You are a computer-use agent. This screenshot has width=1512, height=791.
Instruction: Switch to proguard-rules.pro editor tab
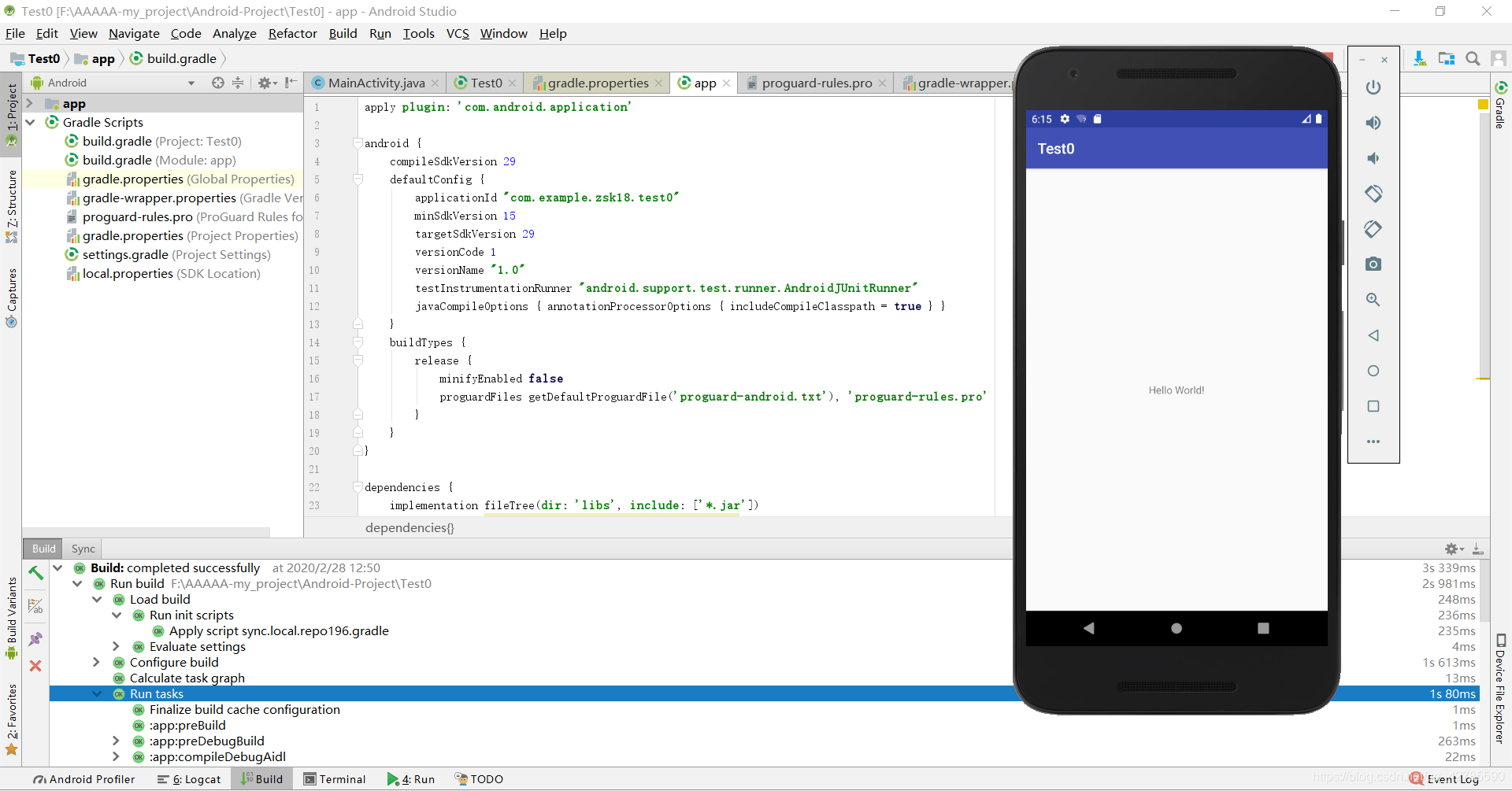817,83
